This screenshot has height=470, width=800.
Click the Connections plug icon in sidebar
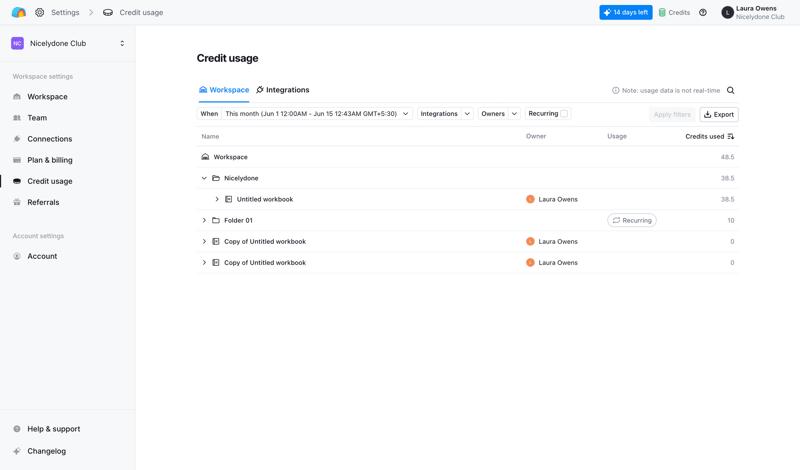(x=17, y=139)
